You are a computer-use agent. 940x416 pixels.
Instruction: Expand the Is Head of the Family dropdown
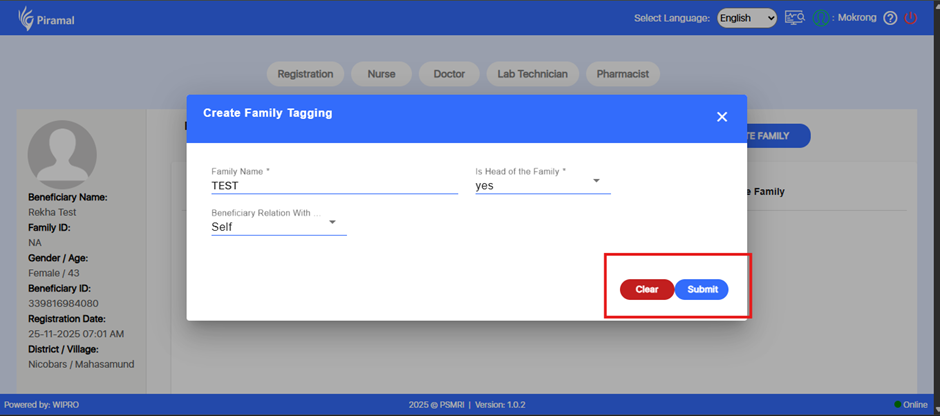point(596,181)
